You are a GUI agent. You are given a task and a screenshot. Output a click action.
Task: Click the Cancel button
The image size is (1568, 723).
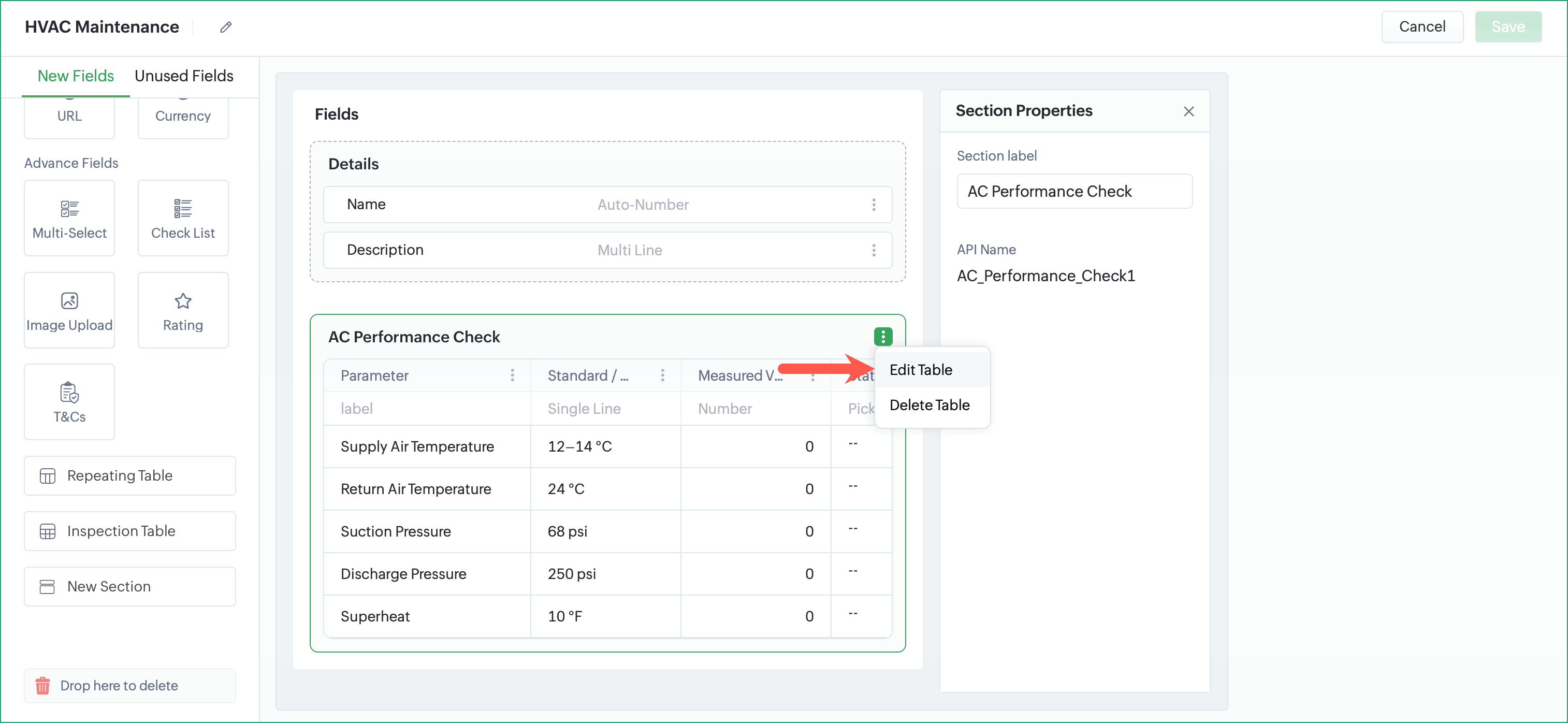tap(1422, 27)
